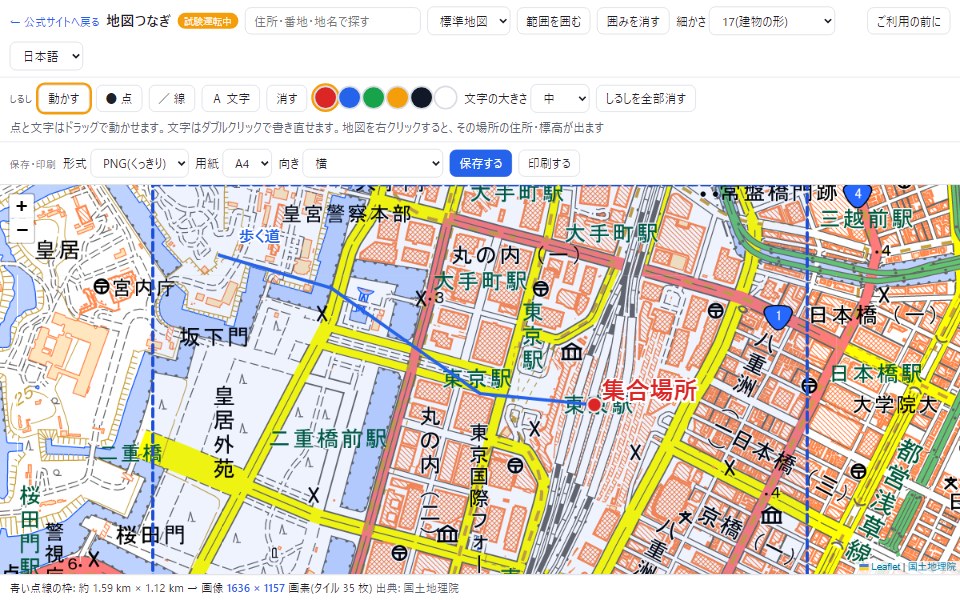Click the 二重橋前駅 station label
Image resolution: width=960 pixels, height=600 pixels.
[x=329, y=438]
